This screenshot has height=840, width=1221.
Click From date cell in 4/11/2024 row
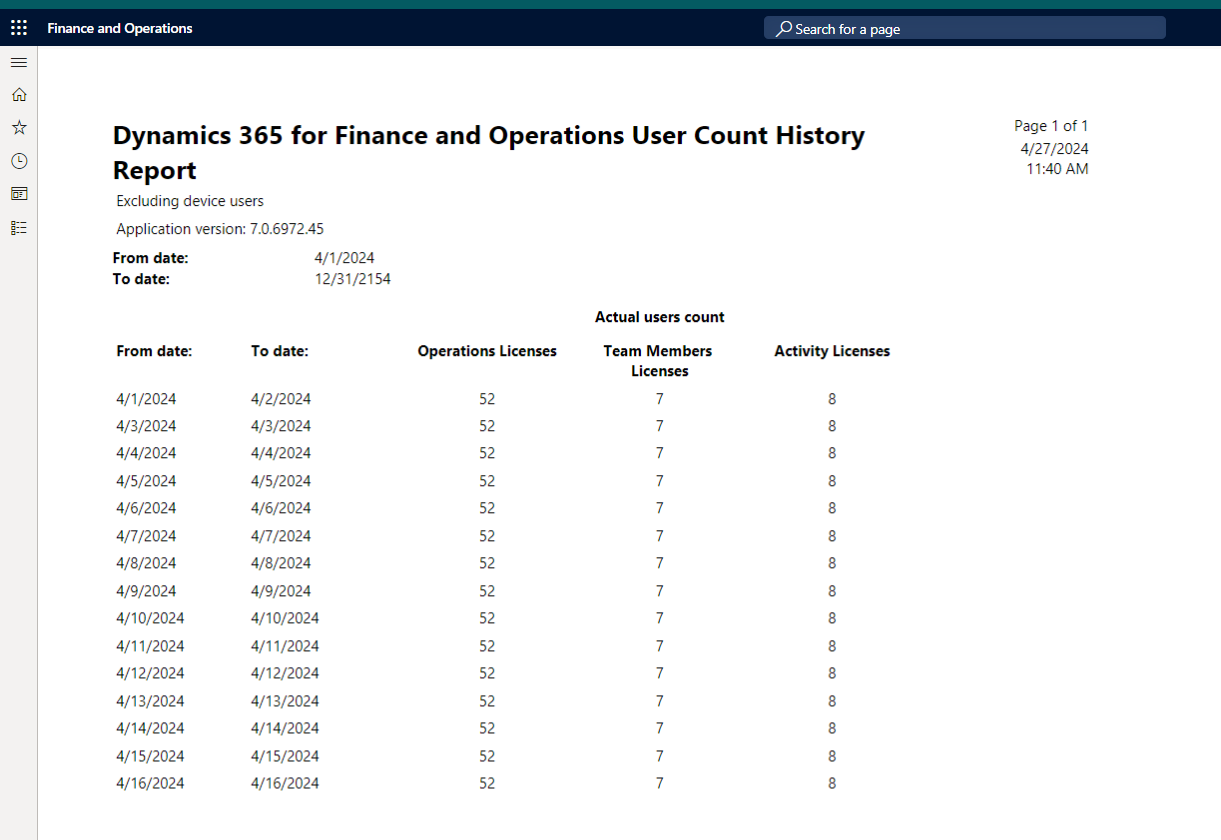coord(150,646)
